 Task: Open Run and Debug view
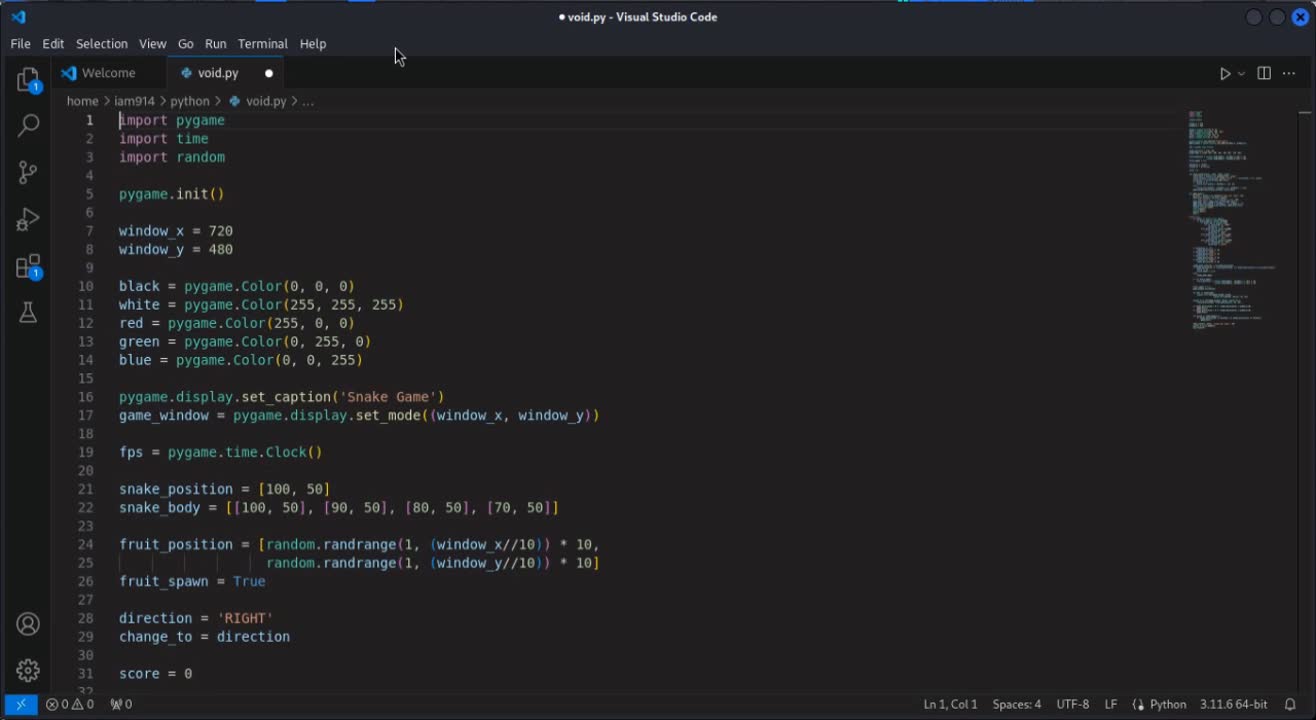[28, 219]
